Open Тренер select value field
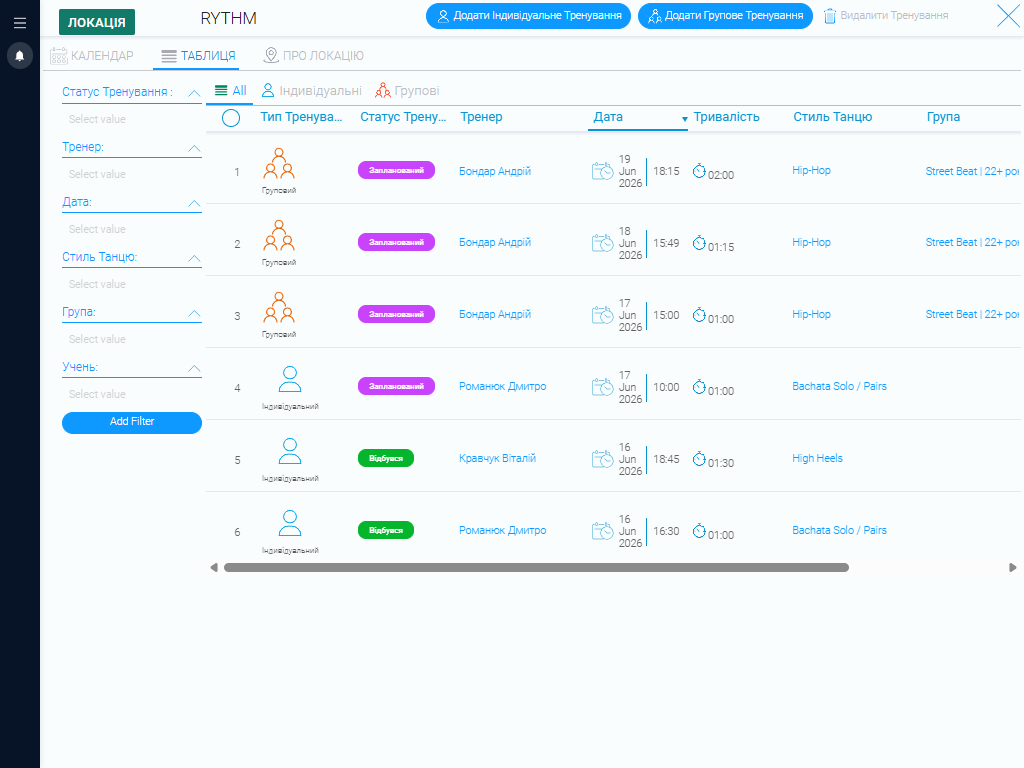 (x=132, y=174)
